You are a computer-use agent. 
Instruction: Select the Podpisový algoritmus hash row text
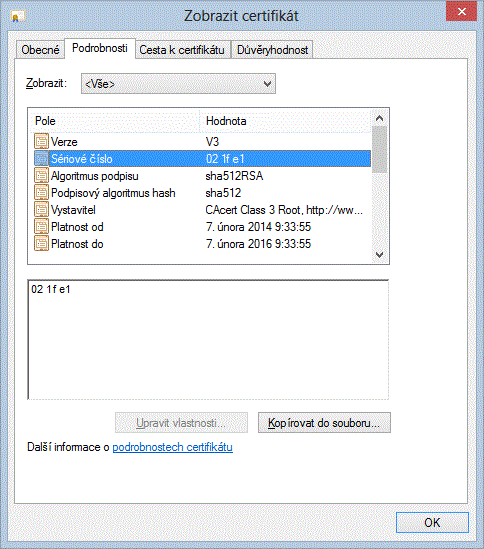[113, 193]
